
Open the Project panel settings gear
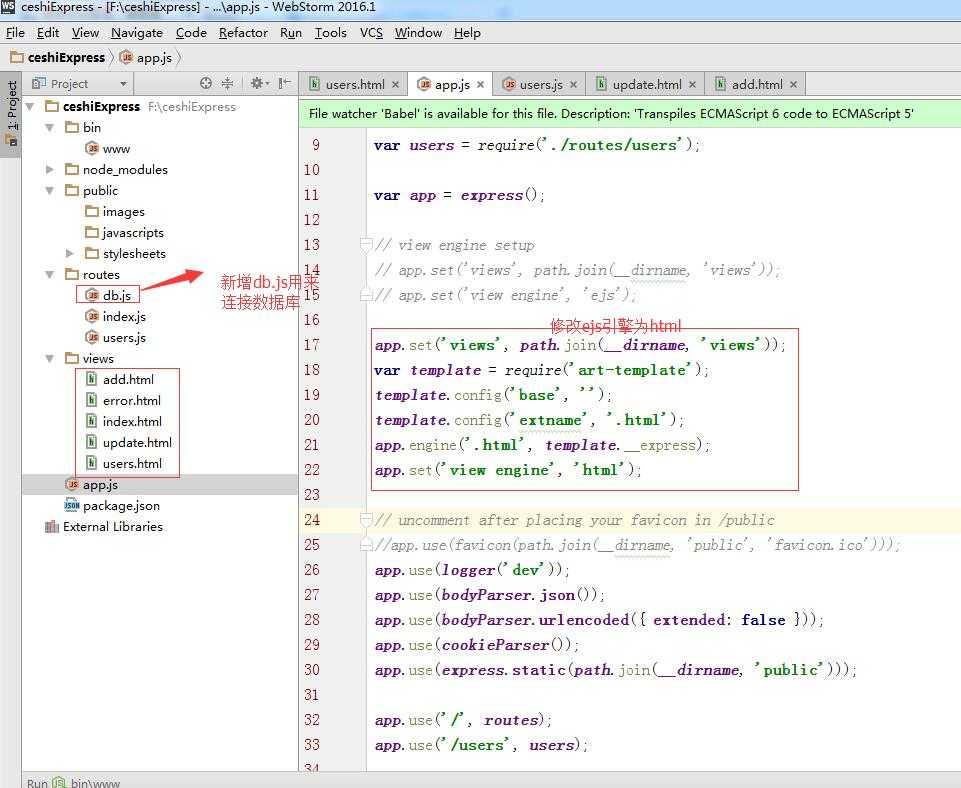(x=258, y=83)
